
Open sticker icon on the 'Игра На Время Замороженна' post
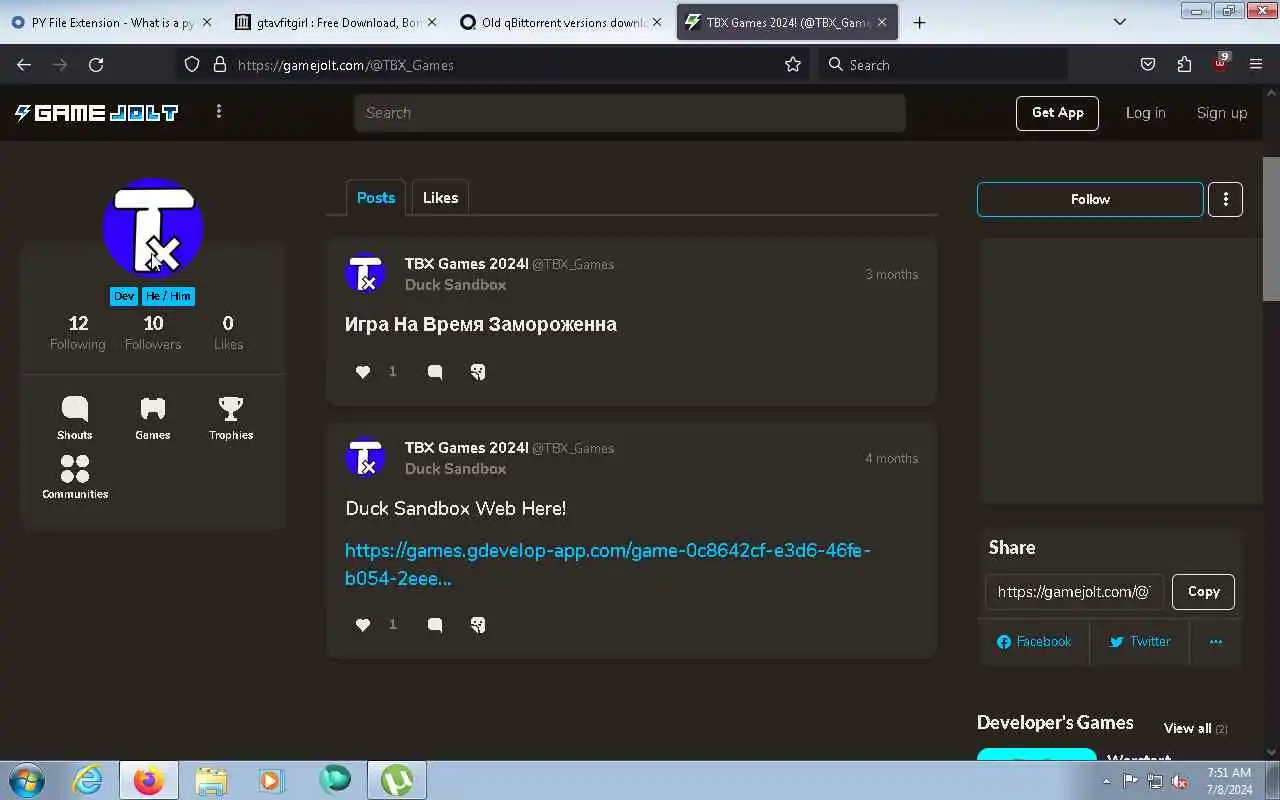coord(478,372)
